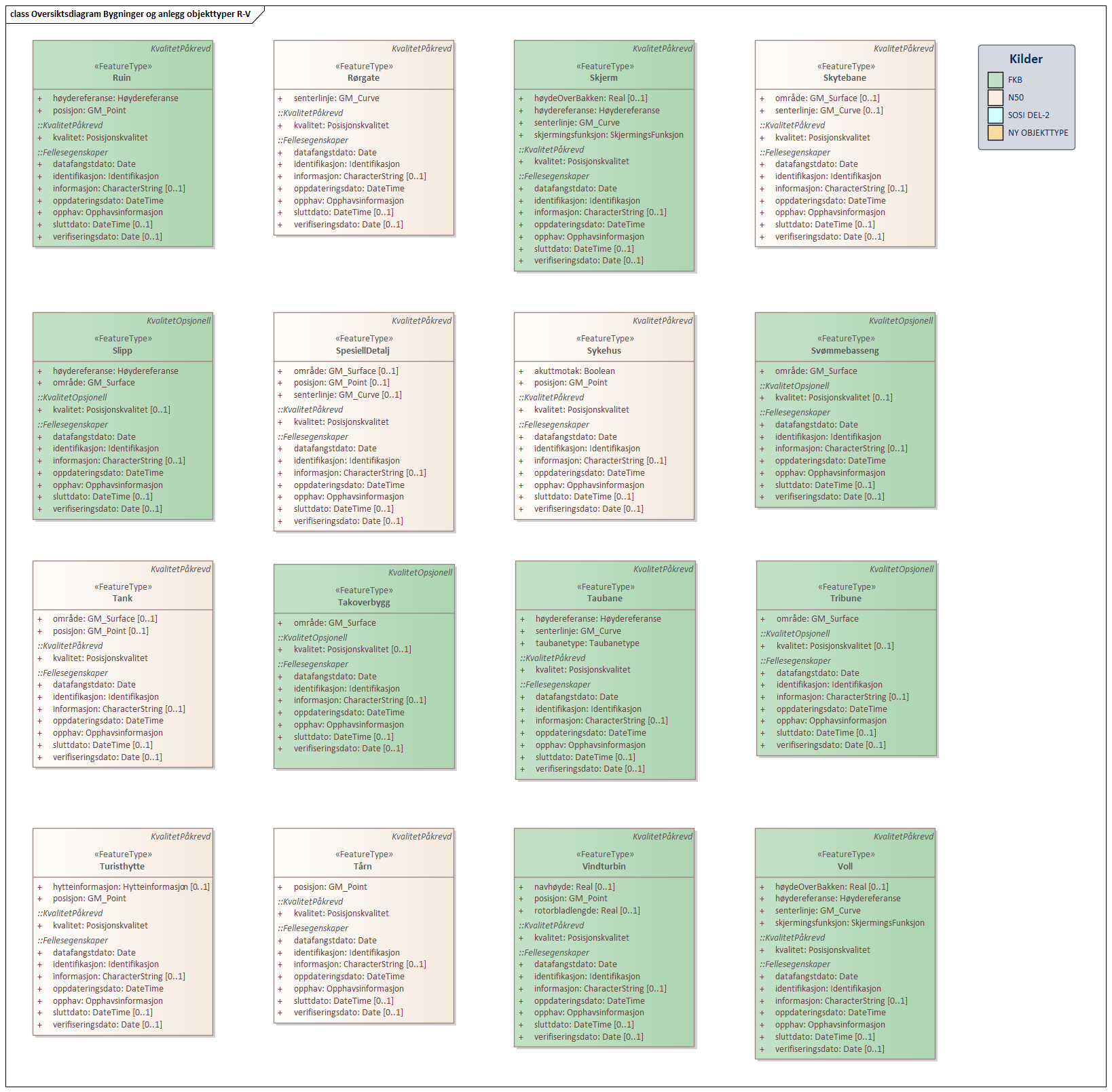The width and height of the screenshot is (1112, 1092).
Task: Click høydeOverBakken: Real attribute in Skjerm
Action: point(591,98)
